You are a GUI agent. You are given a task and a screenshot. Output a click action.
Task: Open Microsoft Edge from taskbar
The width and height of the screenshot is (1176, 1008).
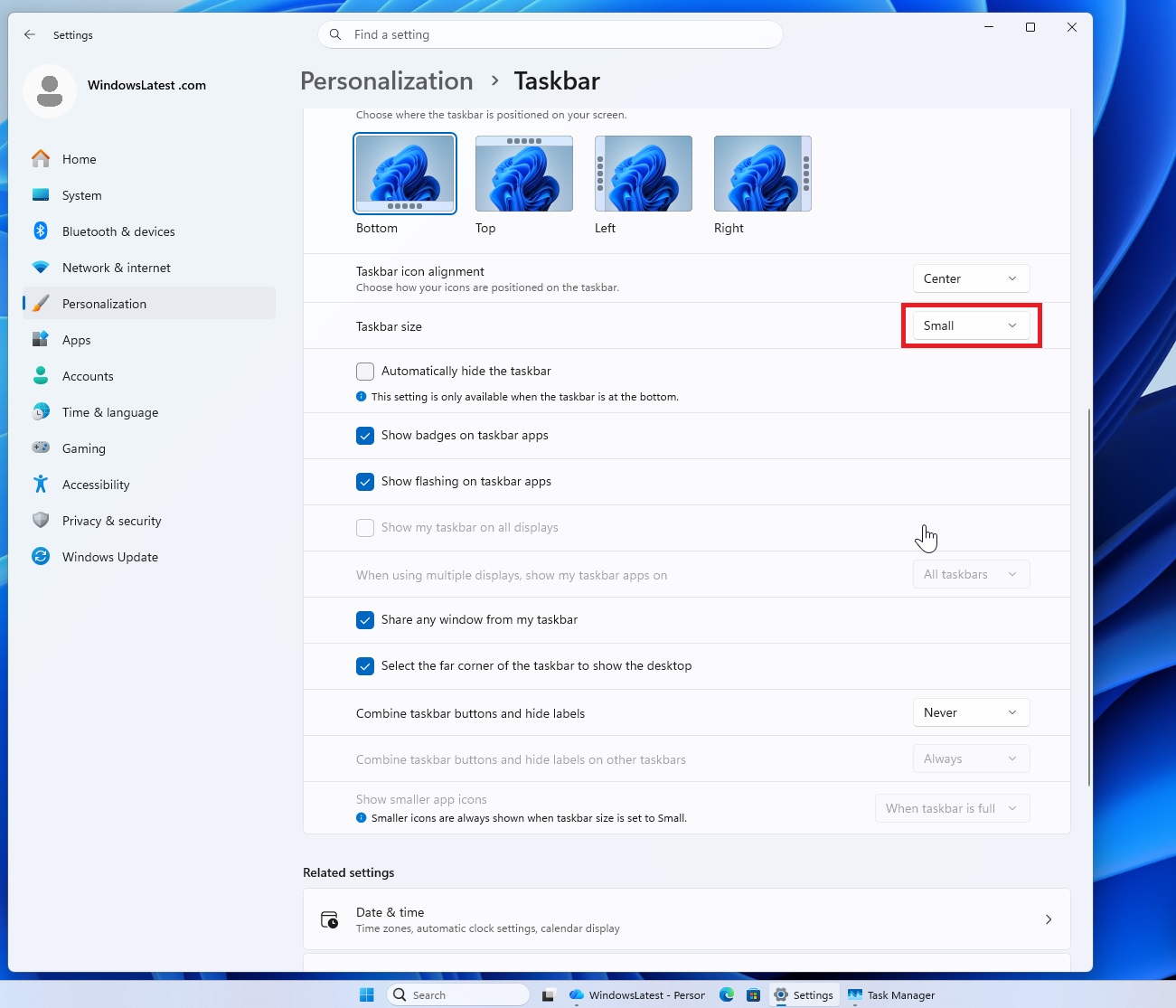point(727,994)
